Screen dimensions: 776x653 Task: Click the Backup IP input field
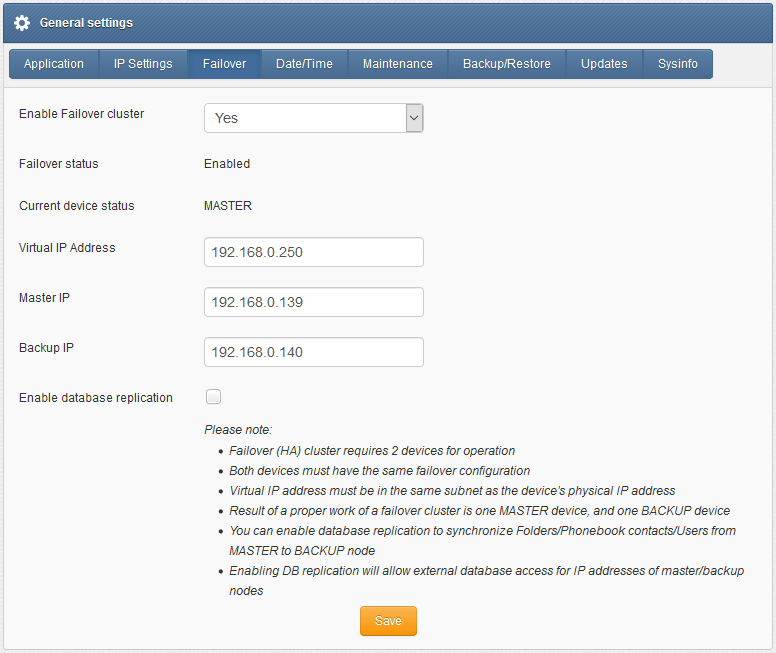coord(314,352)
